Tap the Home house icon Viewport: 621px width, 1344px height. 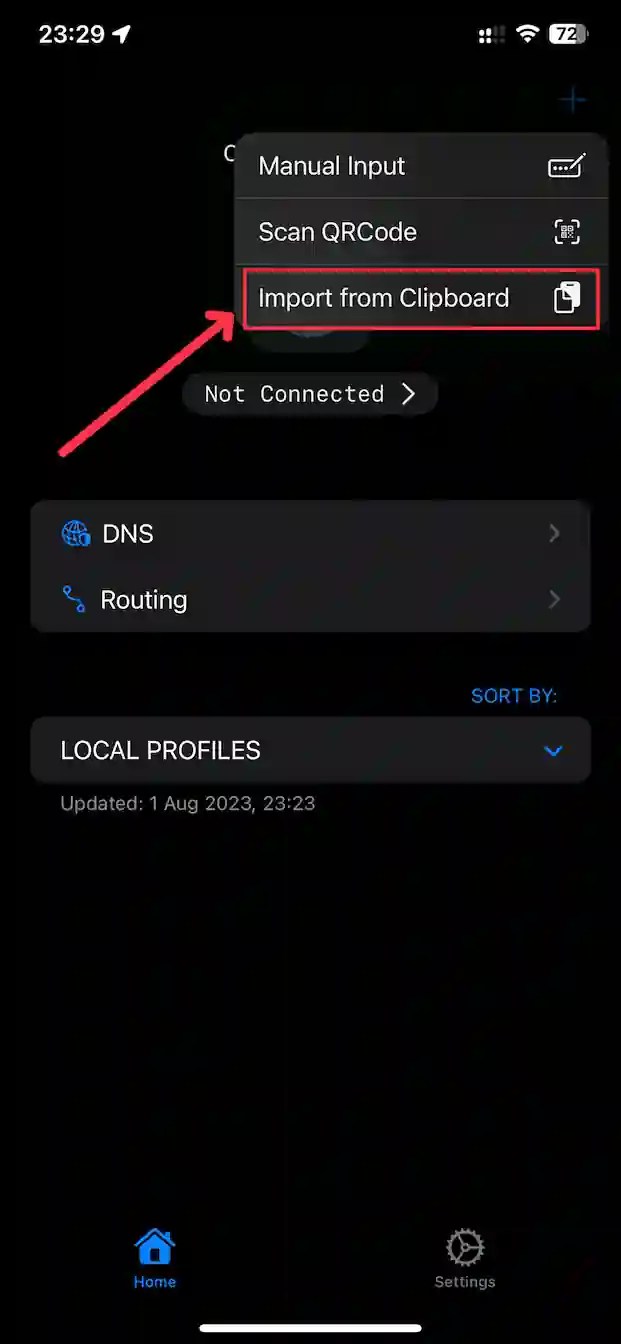tap(155, 1247)
